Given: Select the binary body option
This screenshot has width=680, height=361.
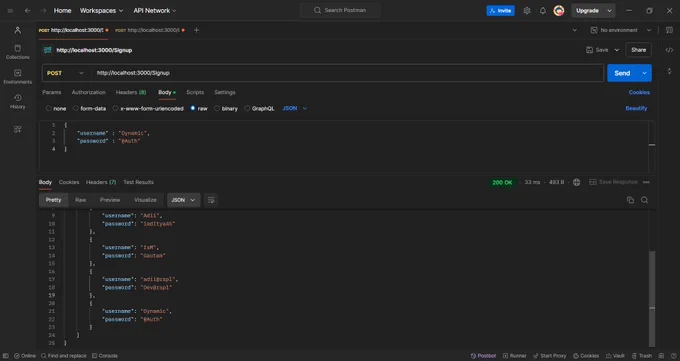Looking at the screenshot, I should 226,108.
